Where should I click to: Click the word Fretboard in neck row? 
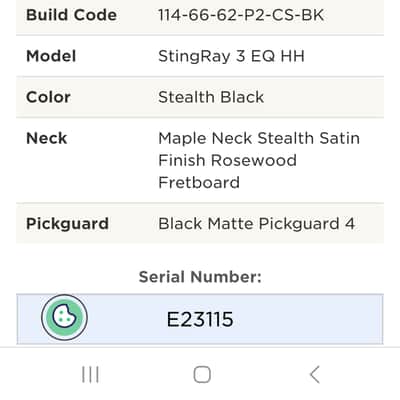tap(199, 183)
